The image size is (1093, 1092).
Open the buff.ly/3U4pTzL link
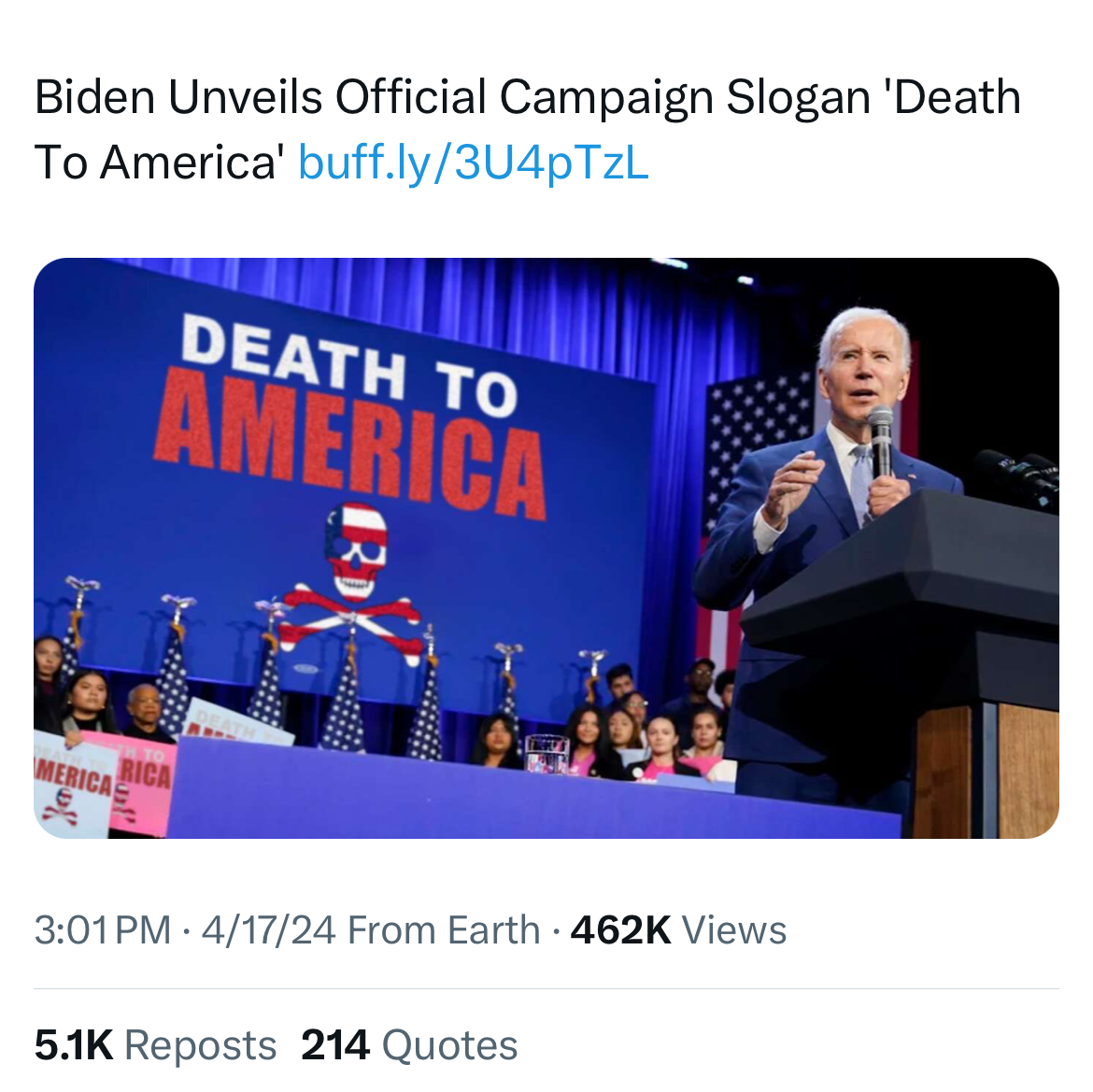[473, 163]
